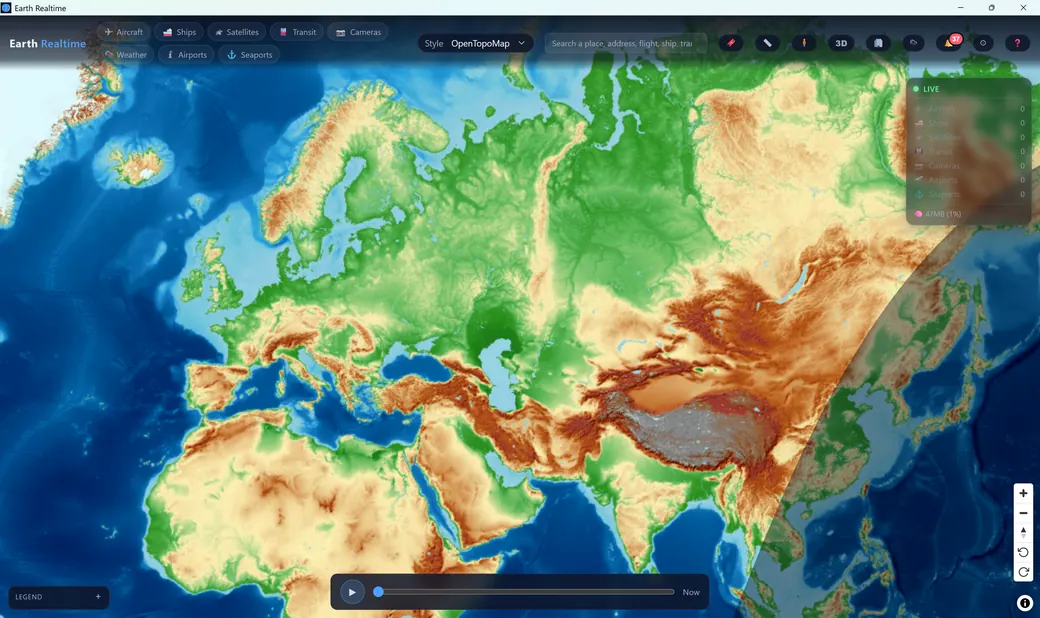Toggle the Cameras layer chip
Screen dimensions: 1040x618
[x=358, y=32]
